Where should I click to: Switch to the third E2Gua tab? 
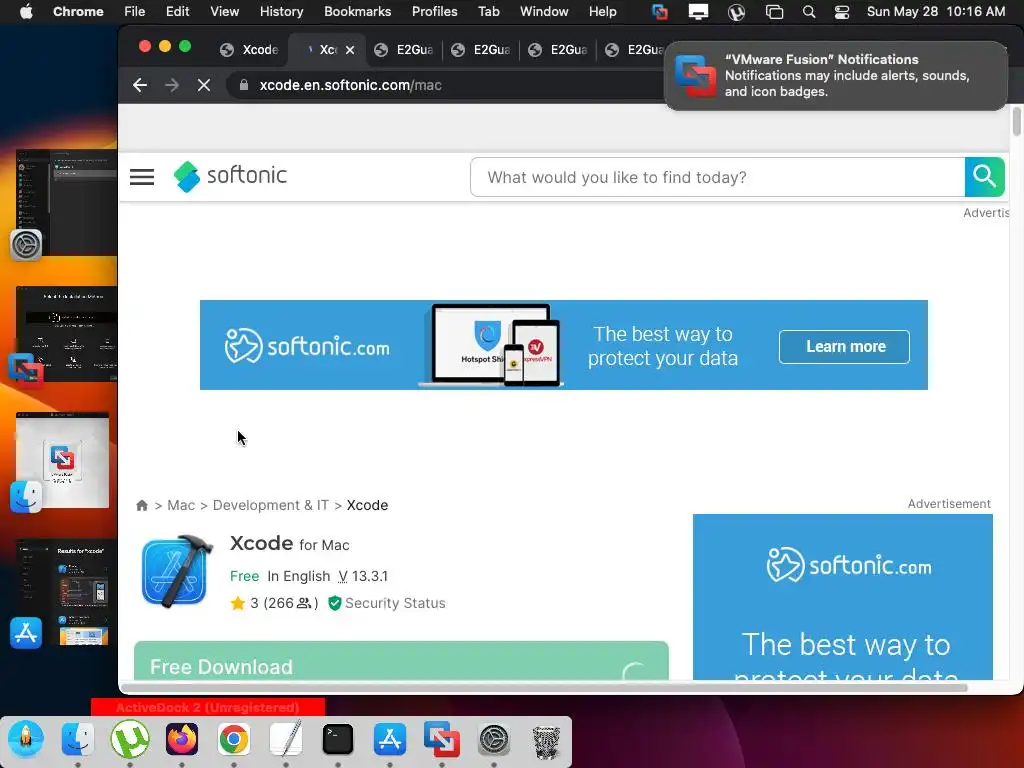[559, 50]
